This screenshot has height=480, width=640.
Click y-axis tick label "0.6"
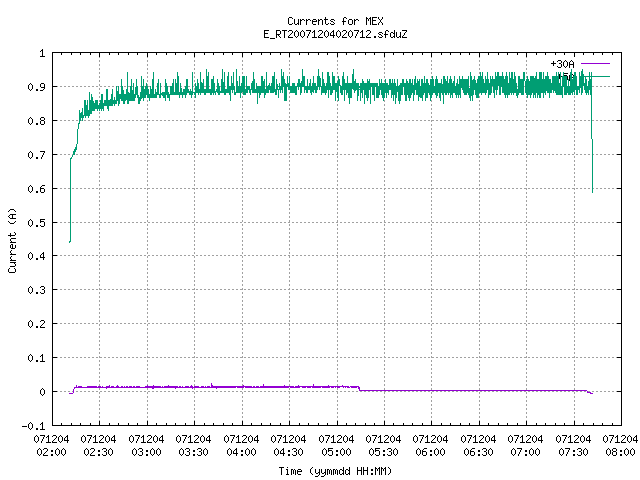[x=36, y=189]
